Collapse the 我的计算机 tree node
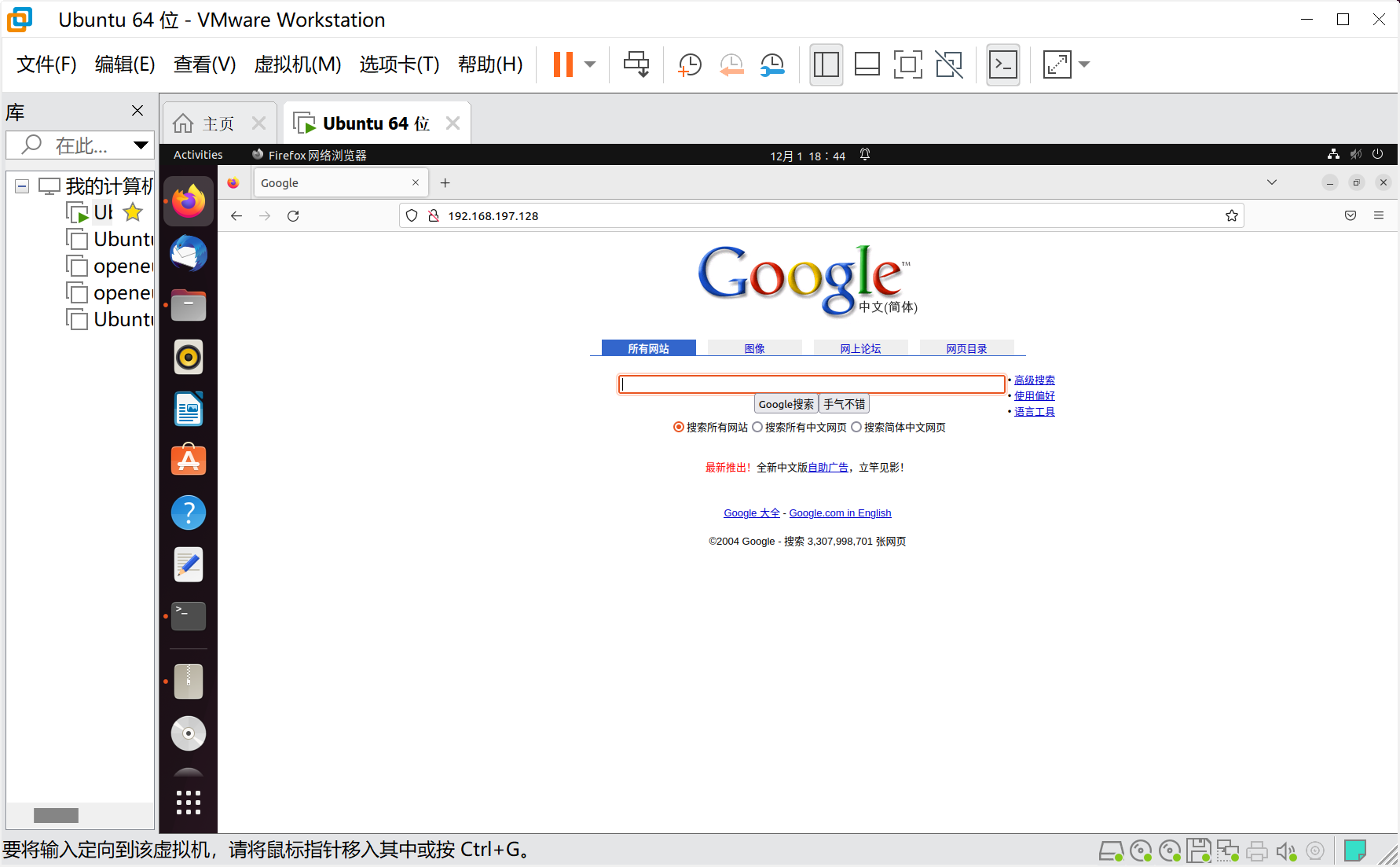1400x867 pixels. [x=22, y=186]
